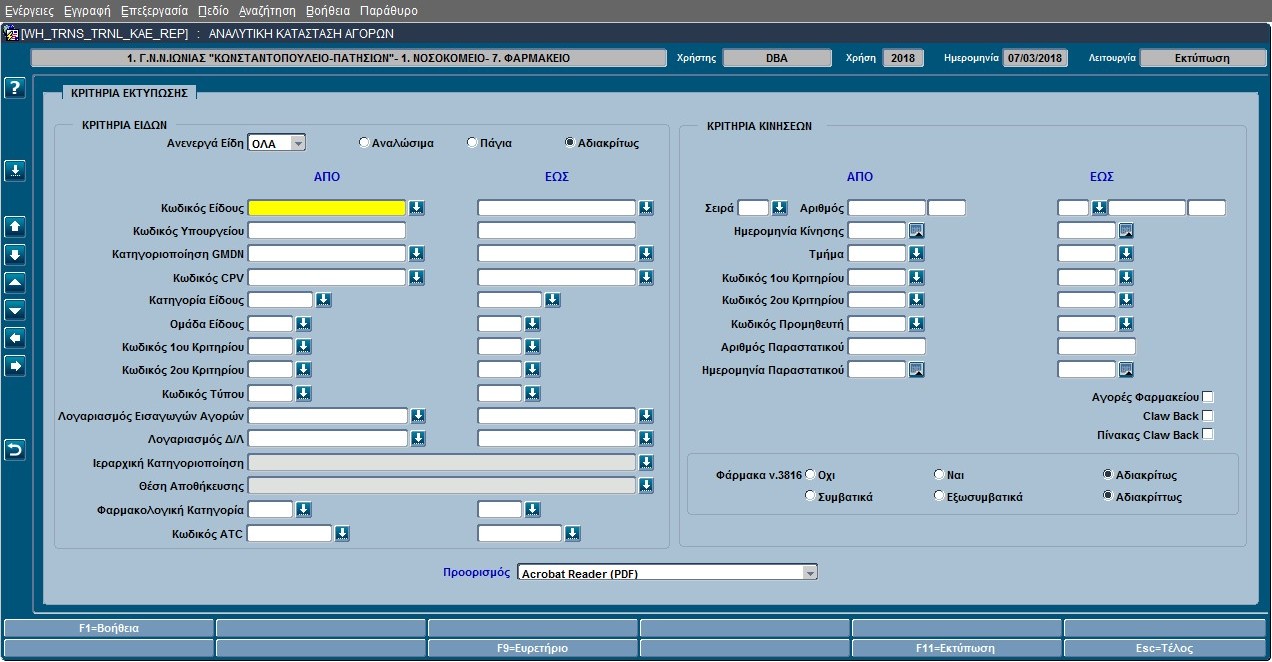Screen dimensions: 1272x662
Task: Expand value list for Τμήμα ΕΩΣ
Action: click(x=1126, y=254)
